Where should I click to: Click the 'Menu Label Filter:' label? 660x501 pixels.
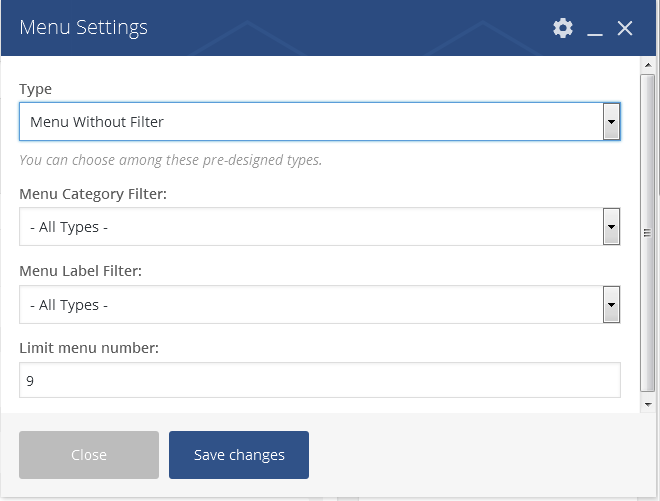coord(80,271)
